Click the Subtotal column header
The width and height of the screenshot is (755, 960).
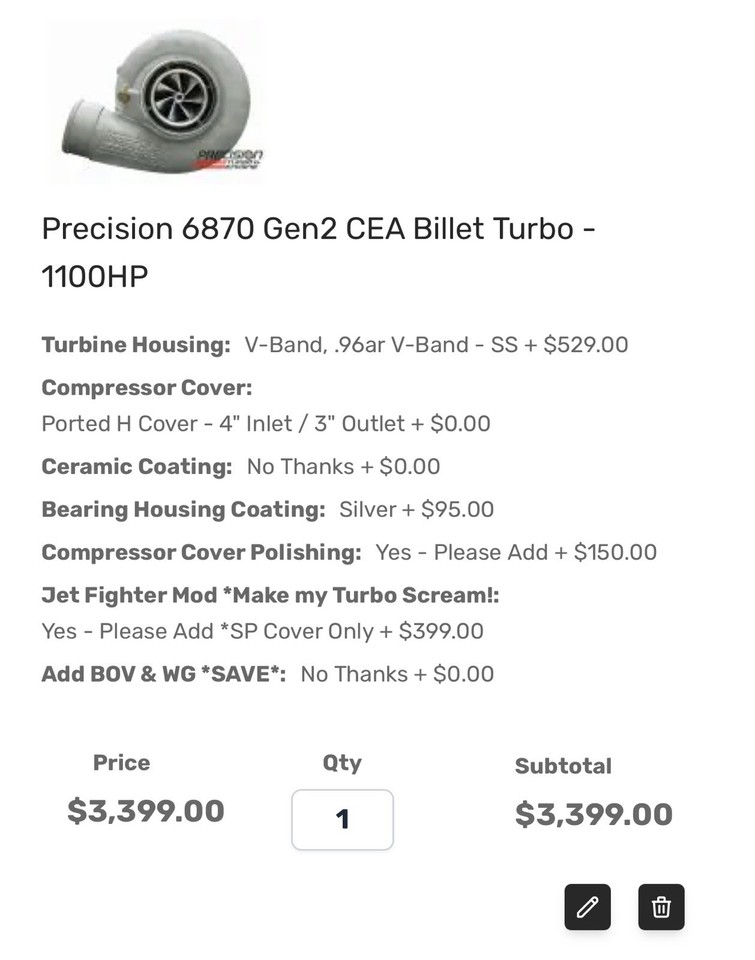(562, 766)
